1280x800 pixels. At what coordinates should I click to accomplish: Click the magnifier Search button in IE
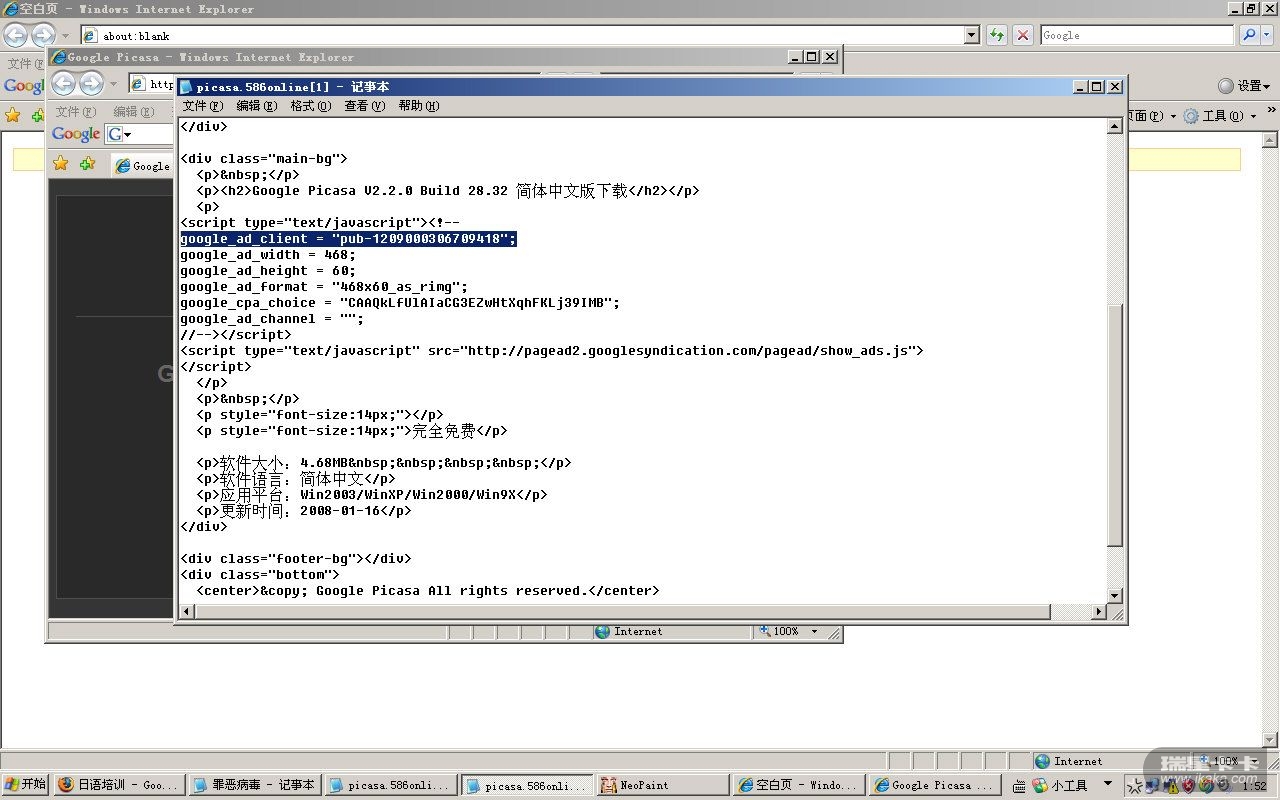pyautogui.click(x=1249, y=35)
